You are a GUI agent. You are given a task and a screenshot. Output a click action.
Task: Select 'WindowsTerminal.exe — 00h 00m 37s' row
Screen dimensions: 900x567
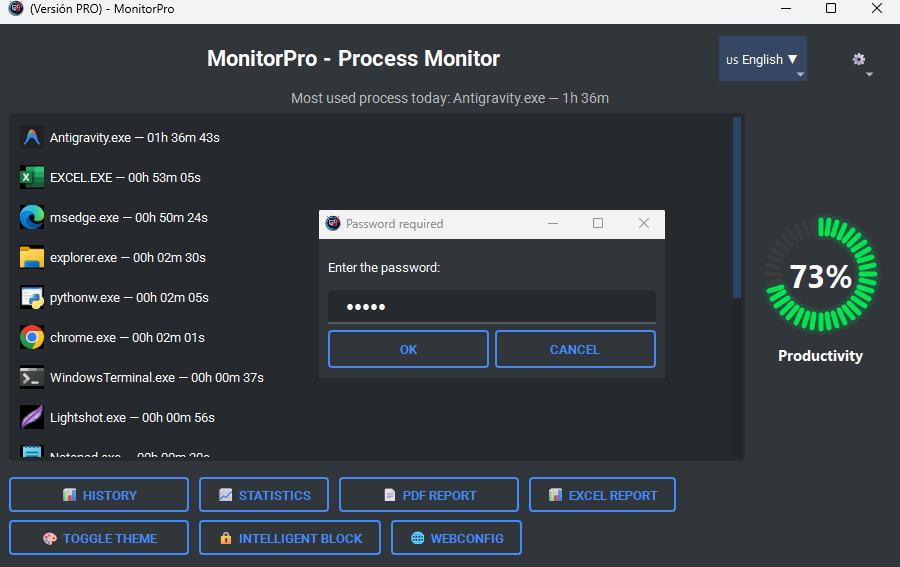pos(373,377)
